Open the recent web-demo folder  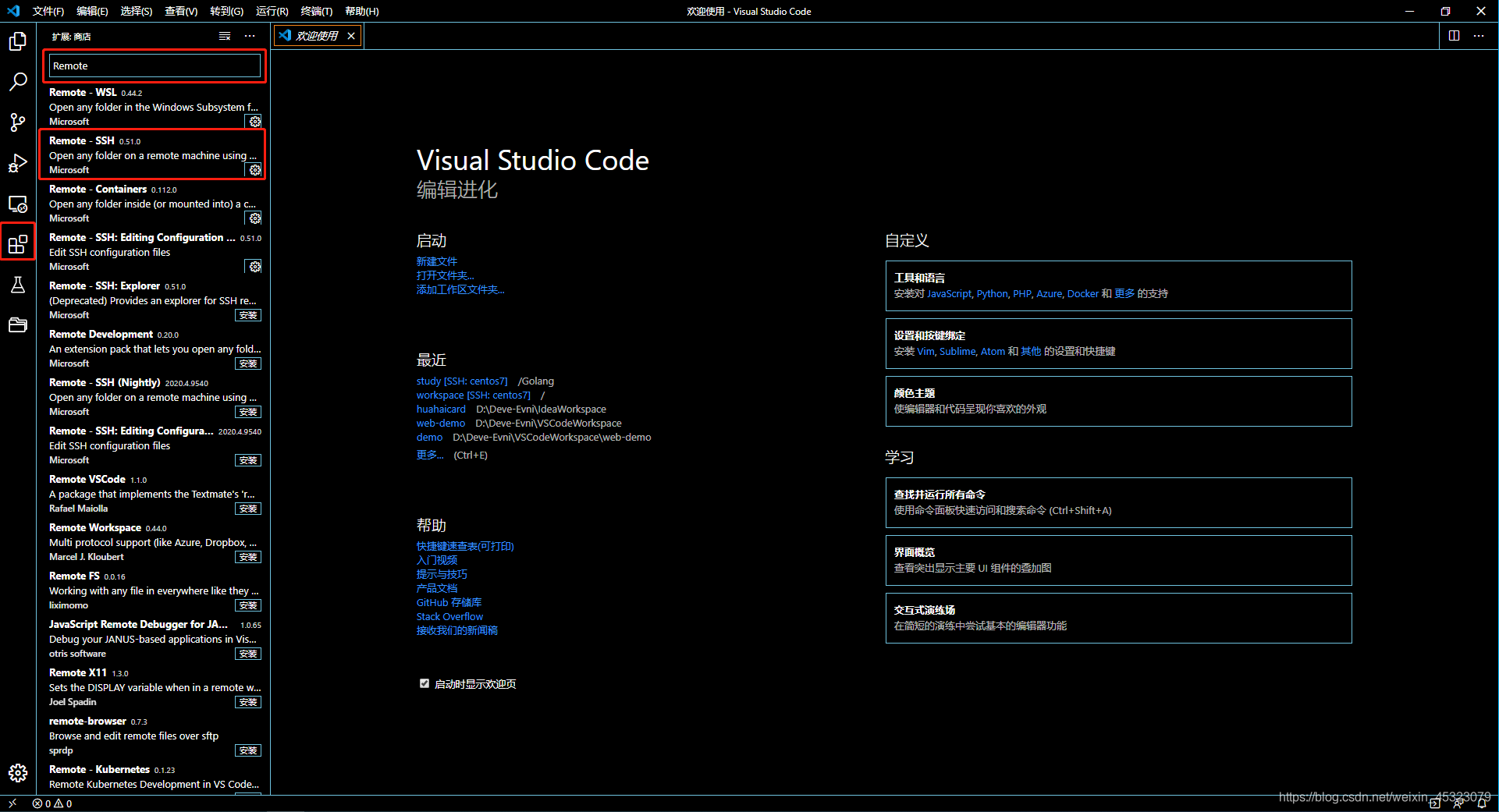[441, 424]
